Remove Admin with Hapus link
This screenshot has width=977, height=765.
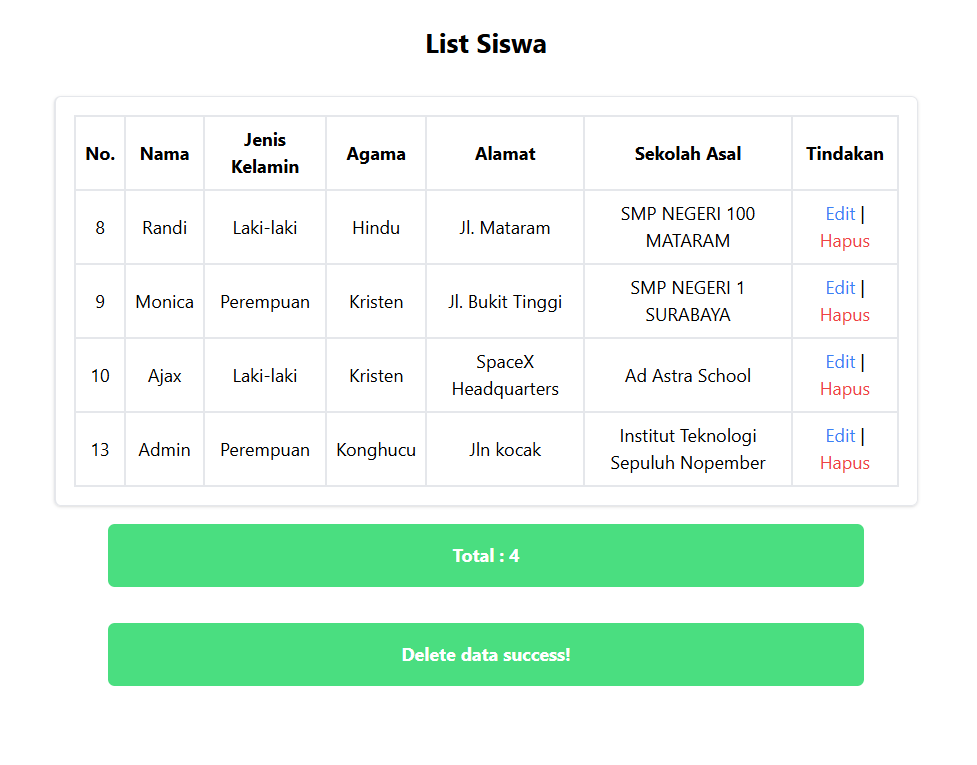pyautogui.click(x=844, y=463)
